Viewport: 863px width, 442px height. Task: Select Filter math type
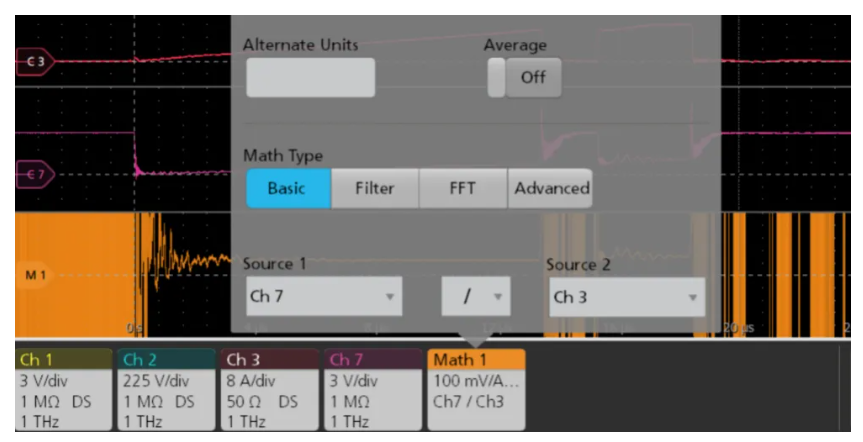[x=374, y=188]
